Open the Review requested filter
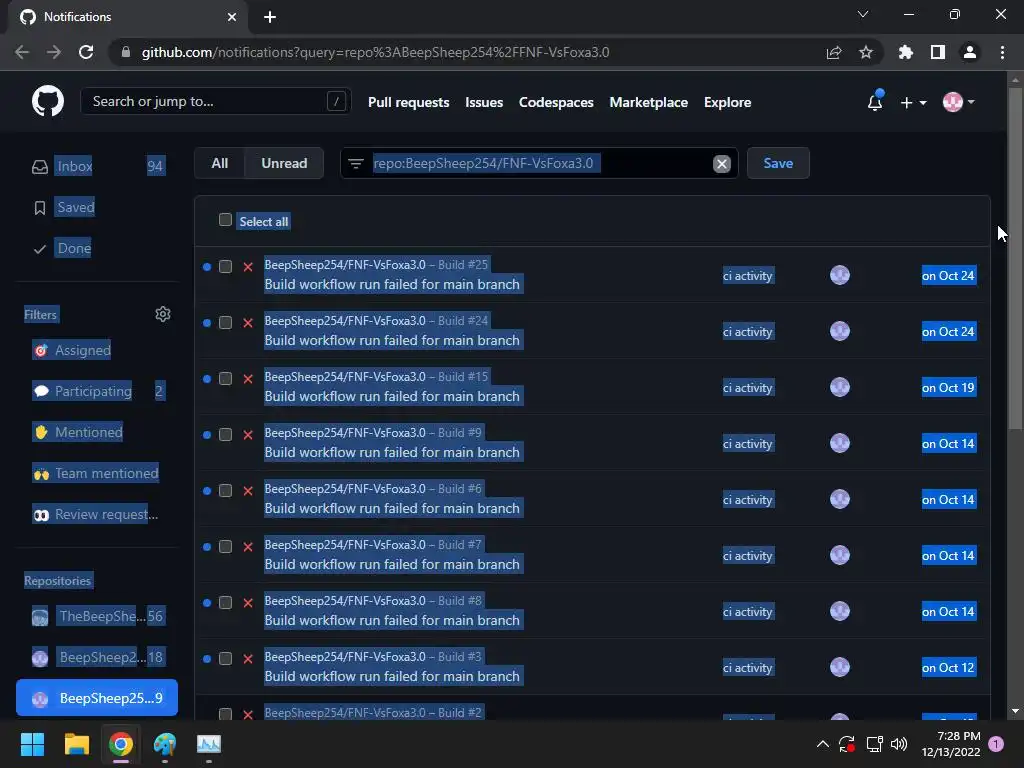The width and height of the screenshot is (1024, 768). click(97, 515)
